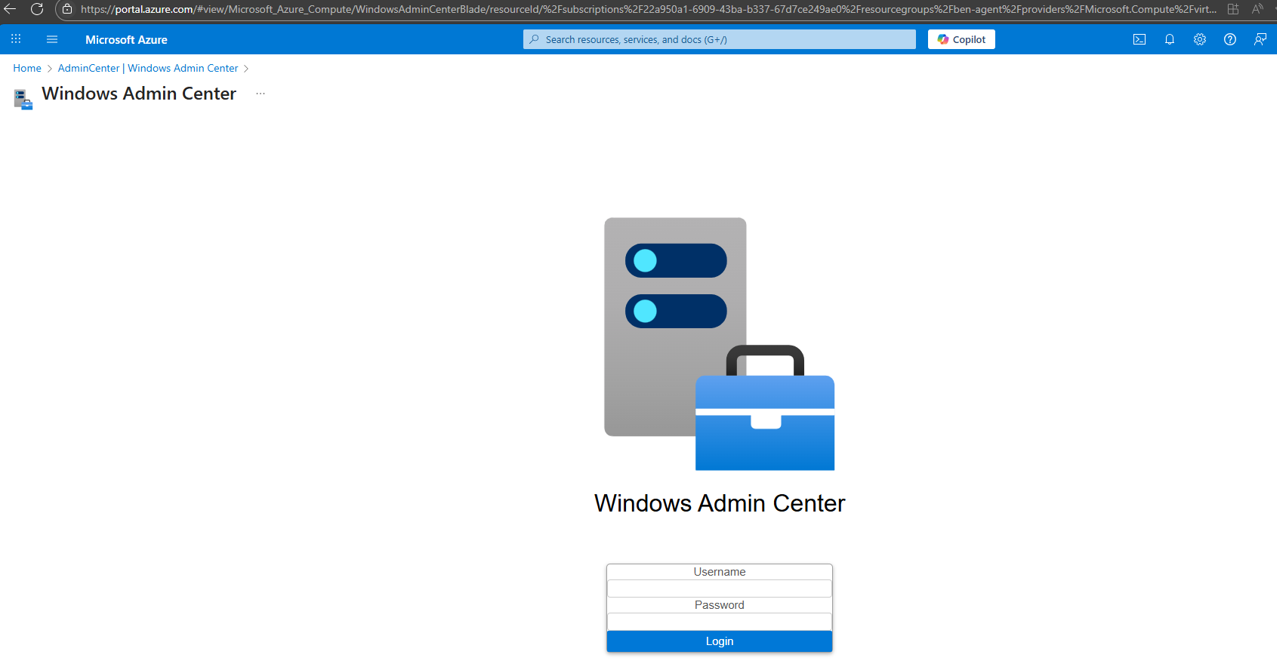Open the Notifications bell
This screenshot has height=670, width=1277.
pyautogui.click(x=1169, y=40)
